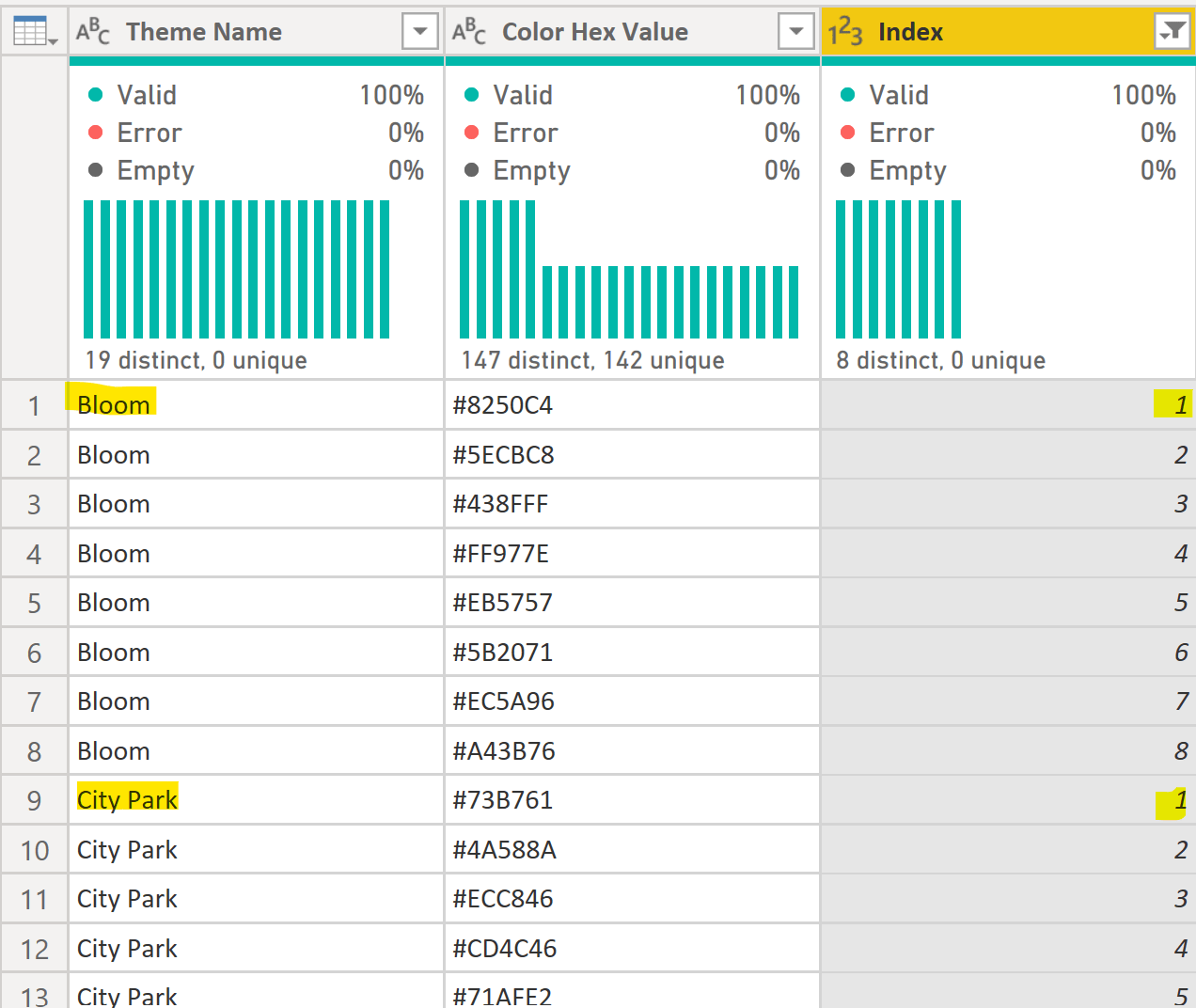Select row number 12
The width and height of the screenshot is (1196, 1008).
[x=34, y=949]
